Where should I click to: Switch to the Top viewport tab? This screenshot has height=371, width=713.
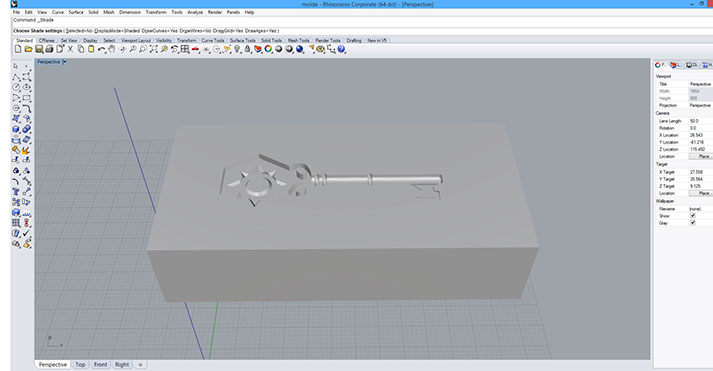pos(80,365)
